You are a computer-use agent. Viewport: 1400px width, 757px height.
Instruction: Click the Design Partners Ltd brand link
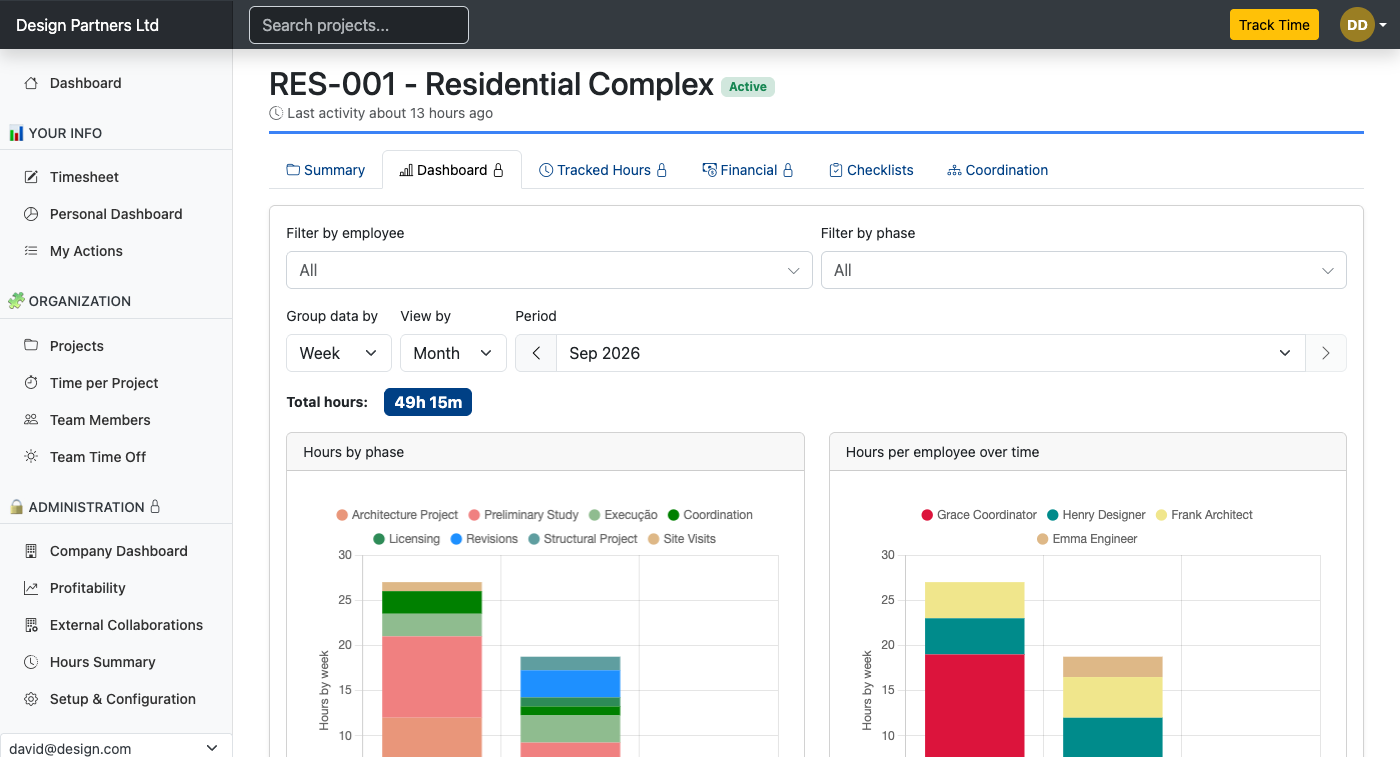[88, 25]
